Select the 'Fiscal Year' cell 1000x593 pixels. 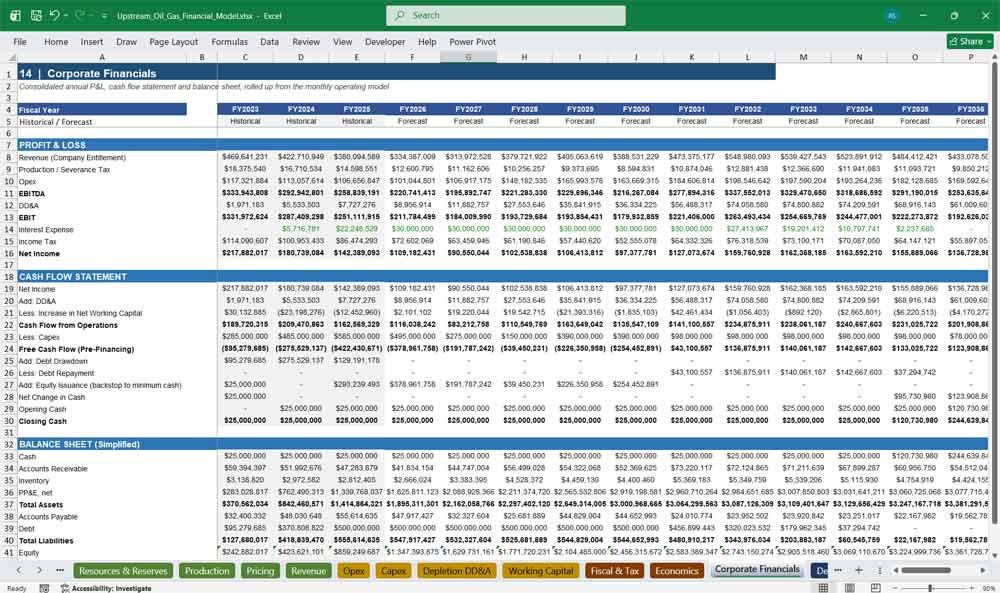102,110
